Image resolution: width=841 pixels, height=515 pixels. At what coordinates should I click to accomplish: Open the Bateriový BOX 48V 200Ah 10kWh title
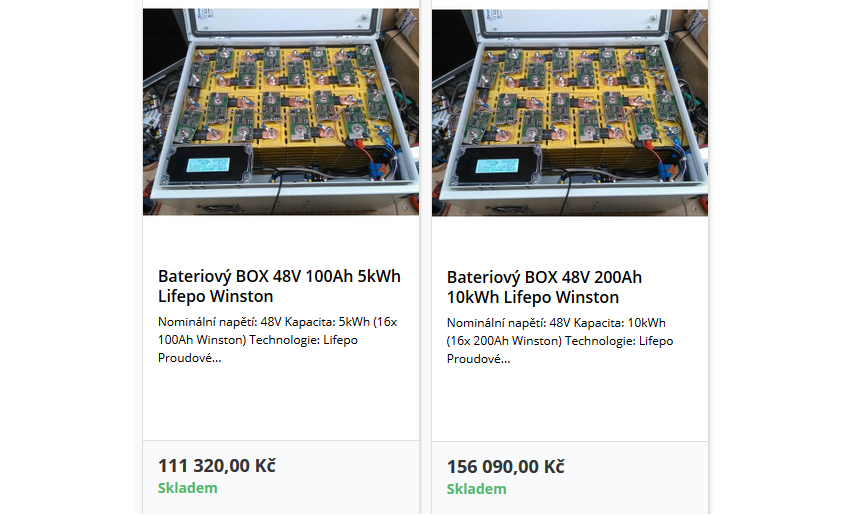544,286
